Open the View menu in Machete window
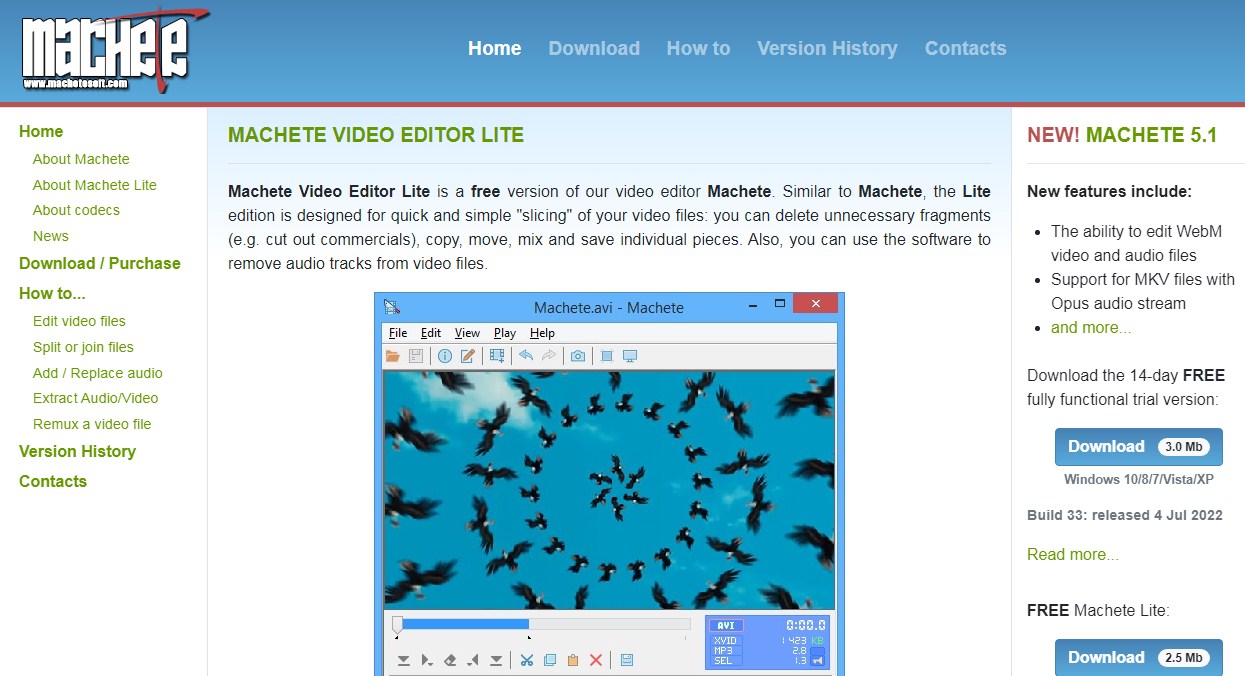The image size is (1245, 676). (467, 333)
